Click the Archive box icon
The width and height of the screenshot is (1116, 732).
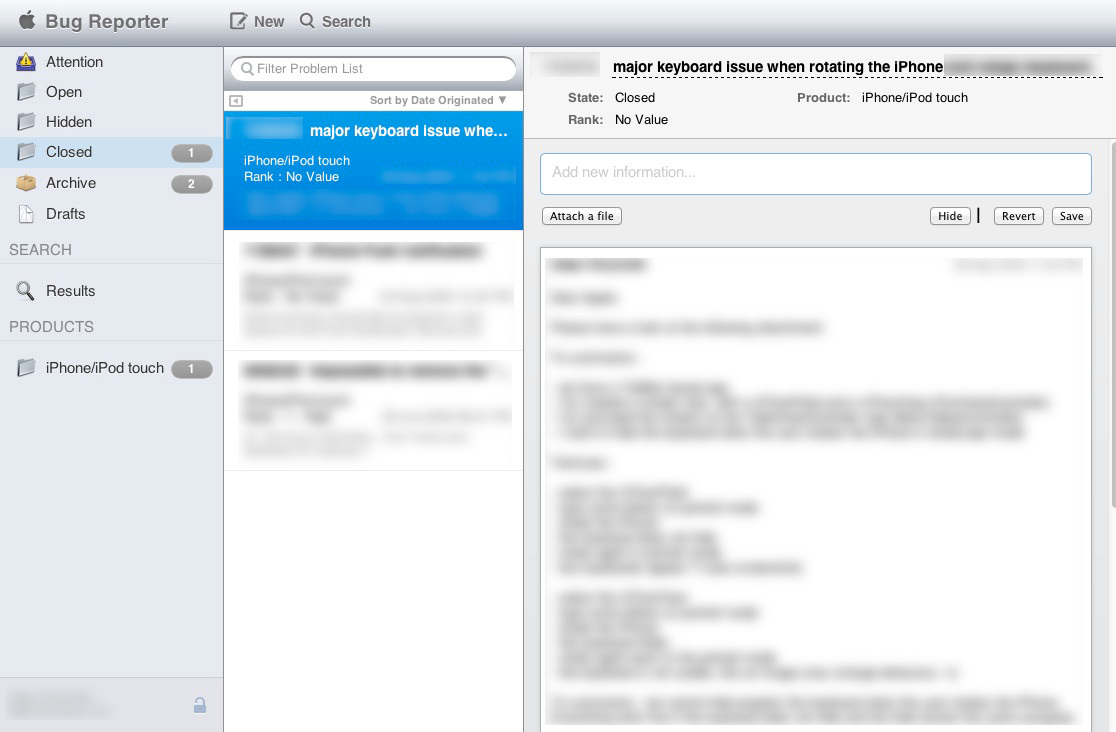click(x=26, y=183)
